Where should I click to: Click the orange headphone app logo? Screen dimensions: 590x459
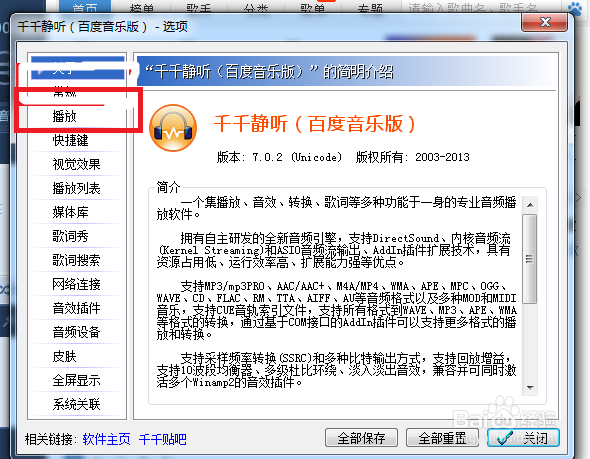(x=173, y=128)
